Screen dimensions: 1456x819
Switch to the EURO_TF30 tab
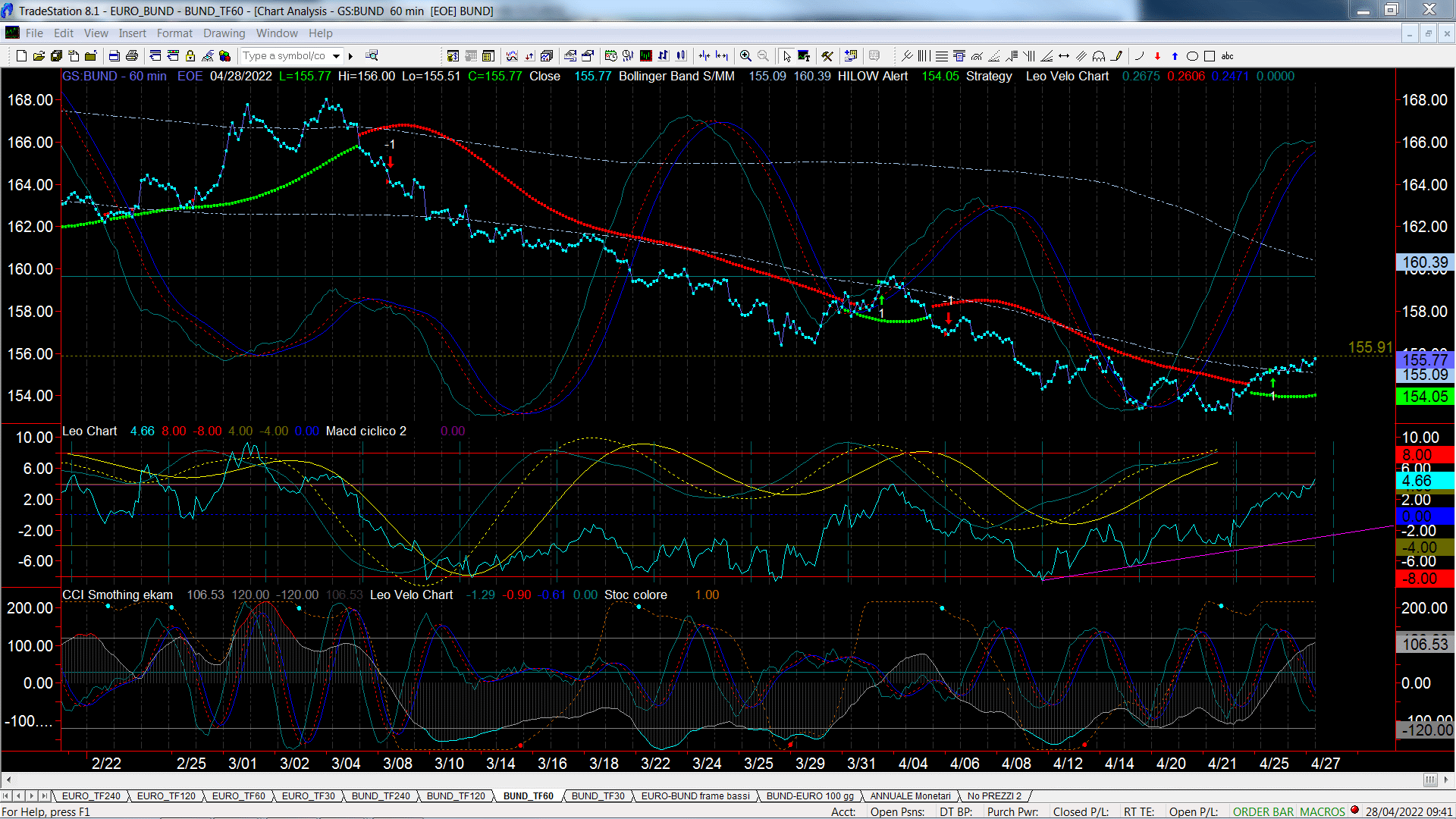[308, 795]
